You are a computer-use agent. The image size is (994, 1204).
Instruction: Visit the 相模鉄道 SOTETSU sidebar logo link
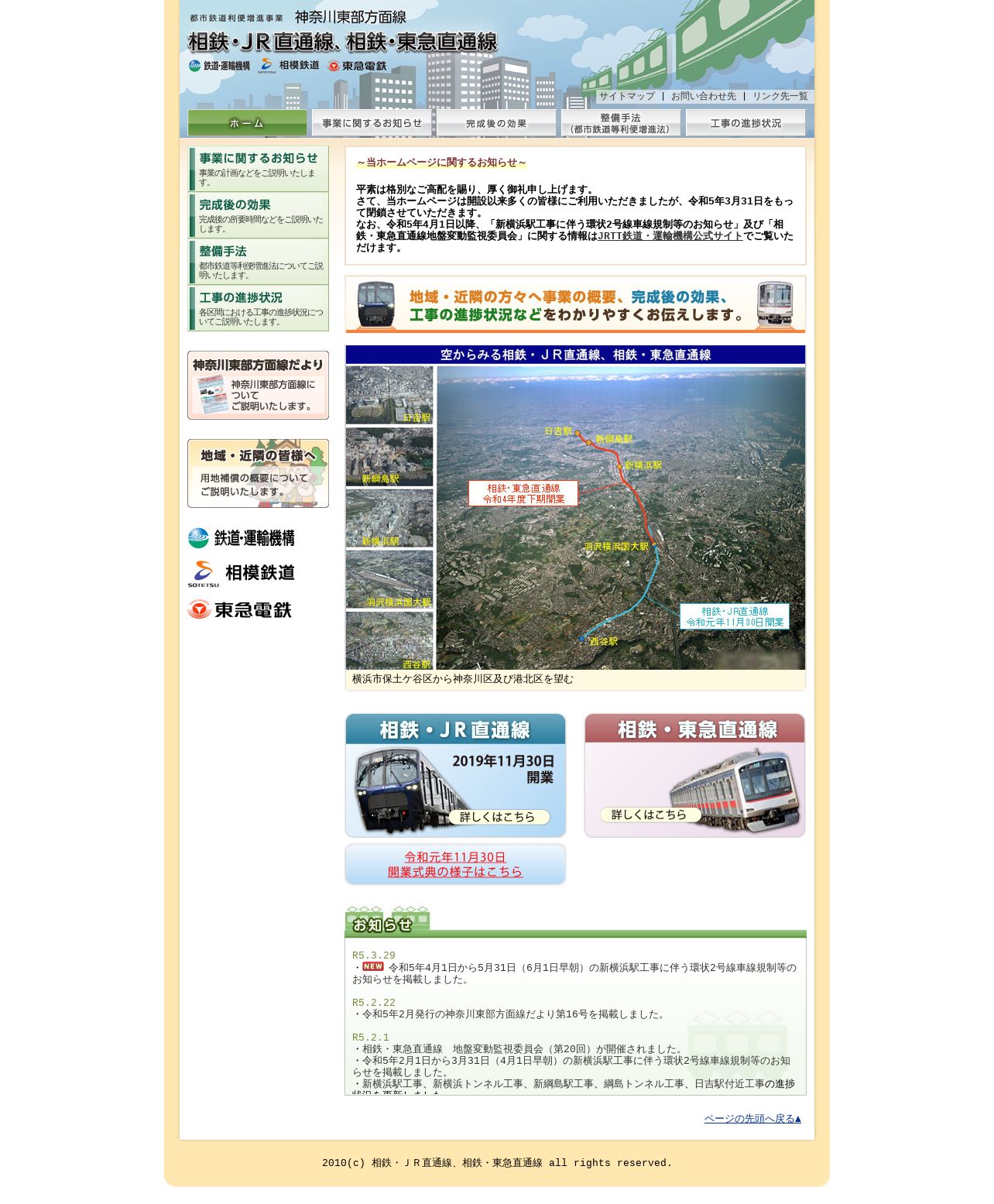click(242, 574)
